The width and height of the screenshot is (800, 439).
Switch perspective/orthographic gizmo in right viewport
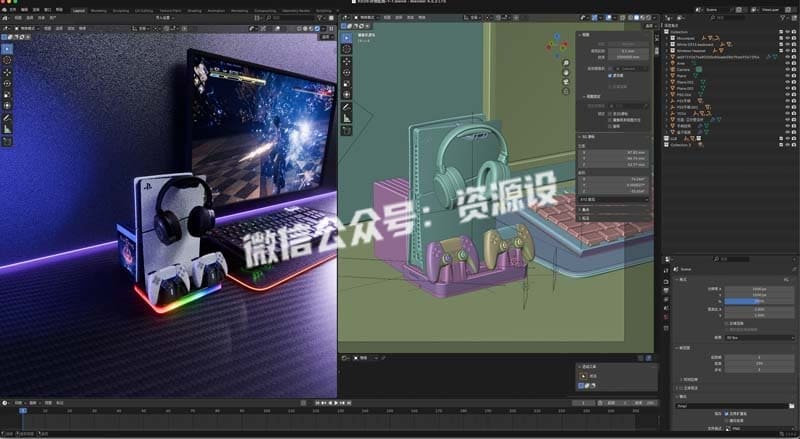click(x=566, y=92)
